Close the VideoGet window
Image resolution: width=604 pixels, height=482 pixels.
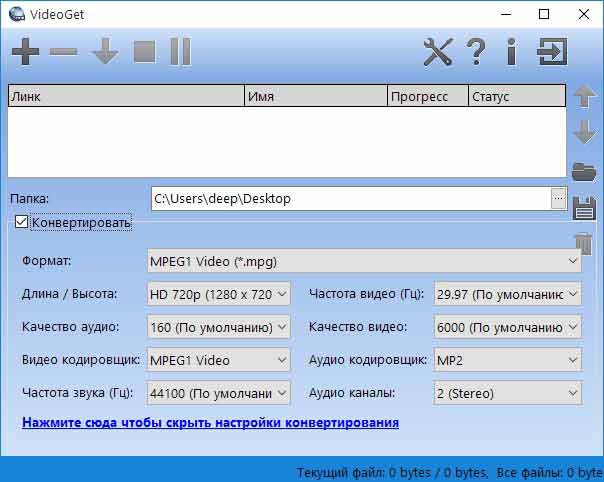(584, 14)
